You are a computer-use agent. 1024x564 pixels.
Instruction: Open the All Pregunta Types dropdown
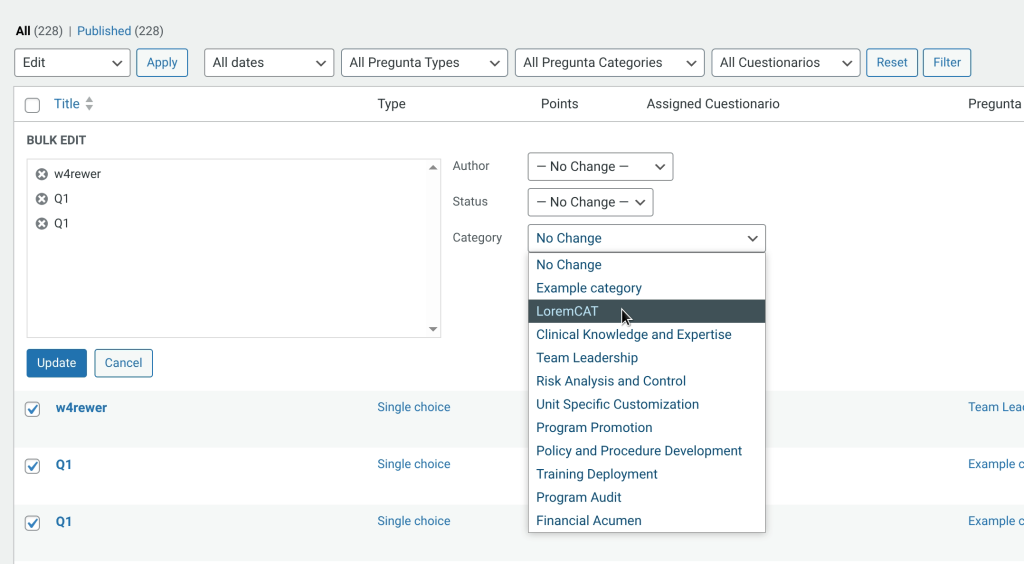pos(424,63)
